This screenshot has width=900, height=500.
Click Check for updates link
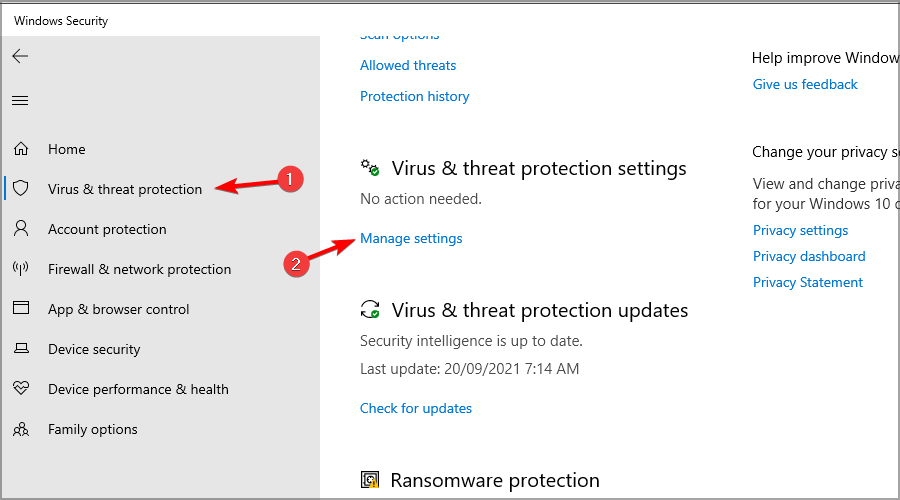click(416, 408)
